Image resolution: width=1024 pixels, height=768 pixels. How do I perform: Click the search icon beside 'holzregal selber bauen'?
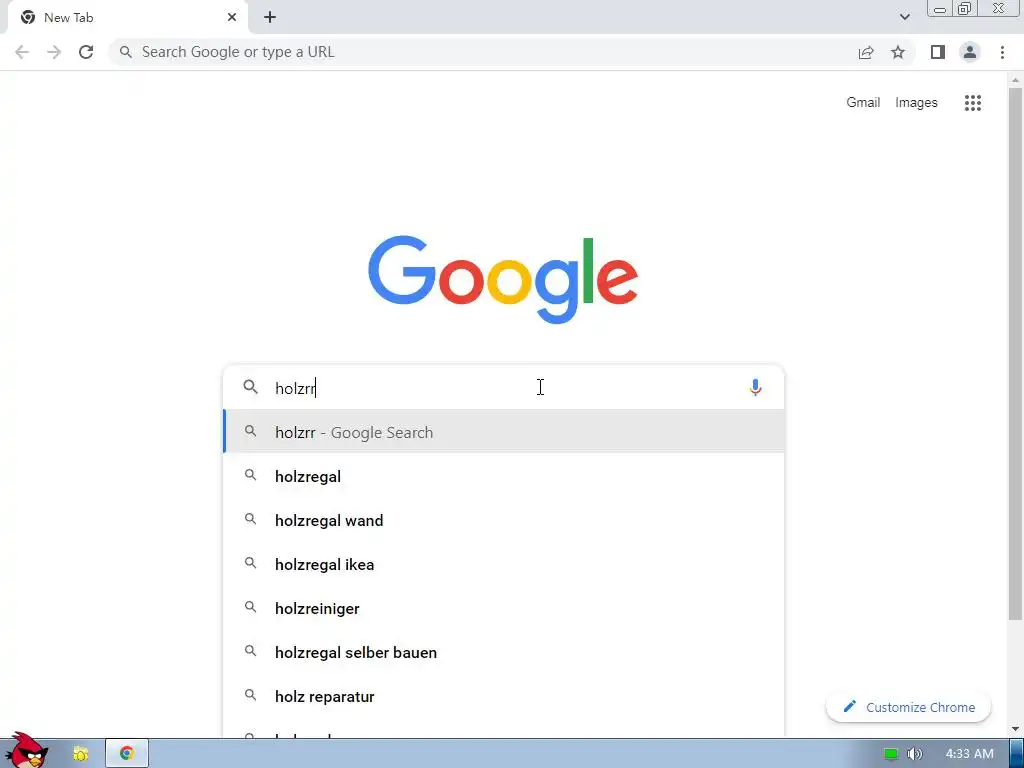250,651
